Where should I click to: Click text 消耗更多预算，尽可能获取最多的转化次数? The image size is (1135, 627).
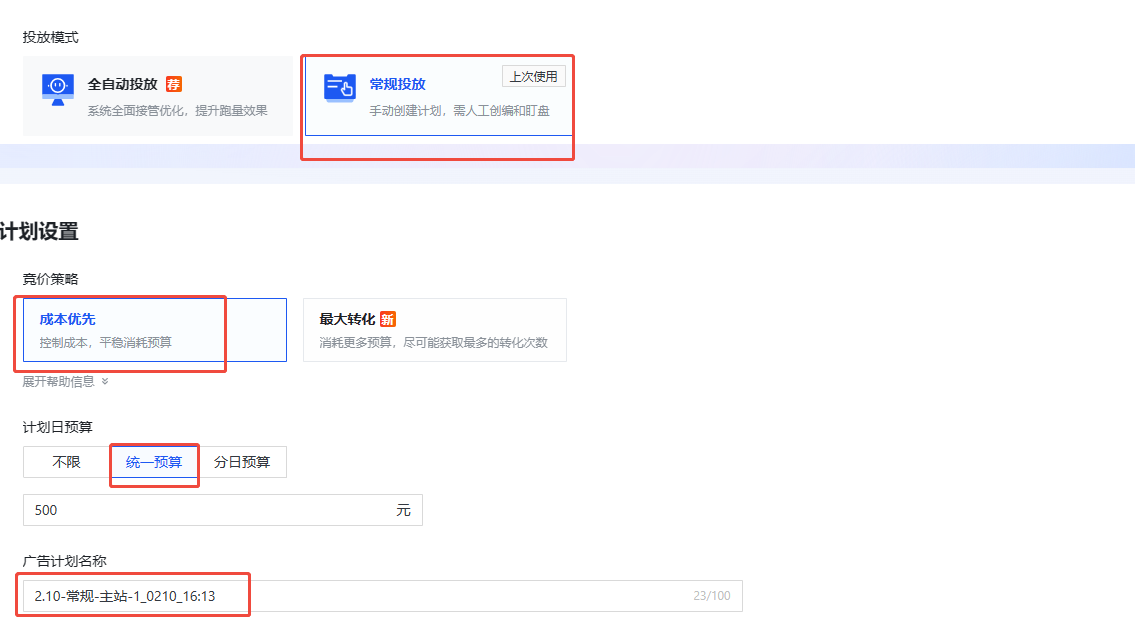click(x=434, y=342)
